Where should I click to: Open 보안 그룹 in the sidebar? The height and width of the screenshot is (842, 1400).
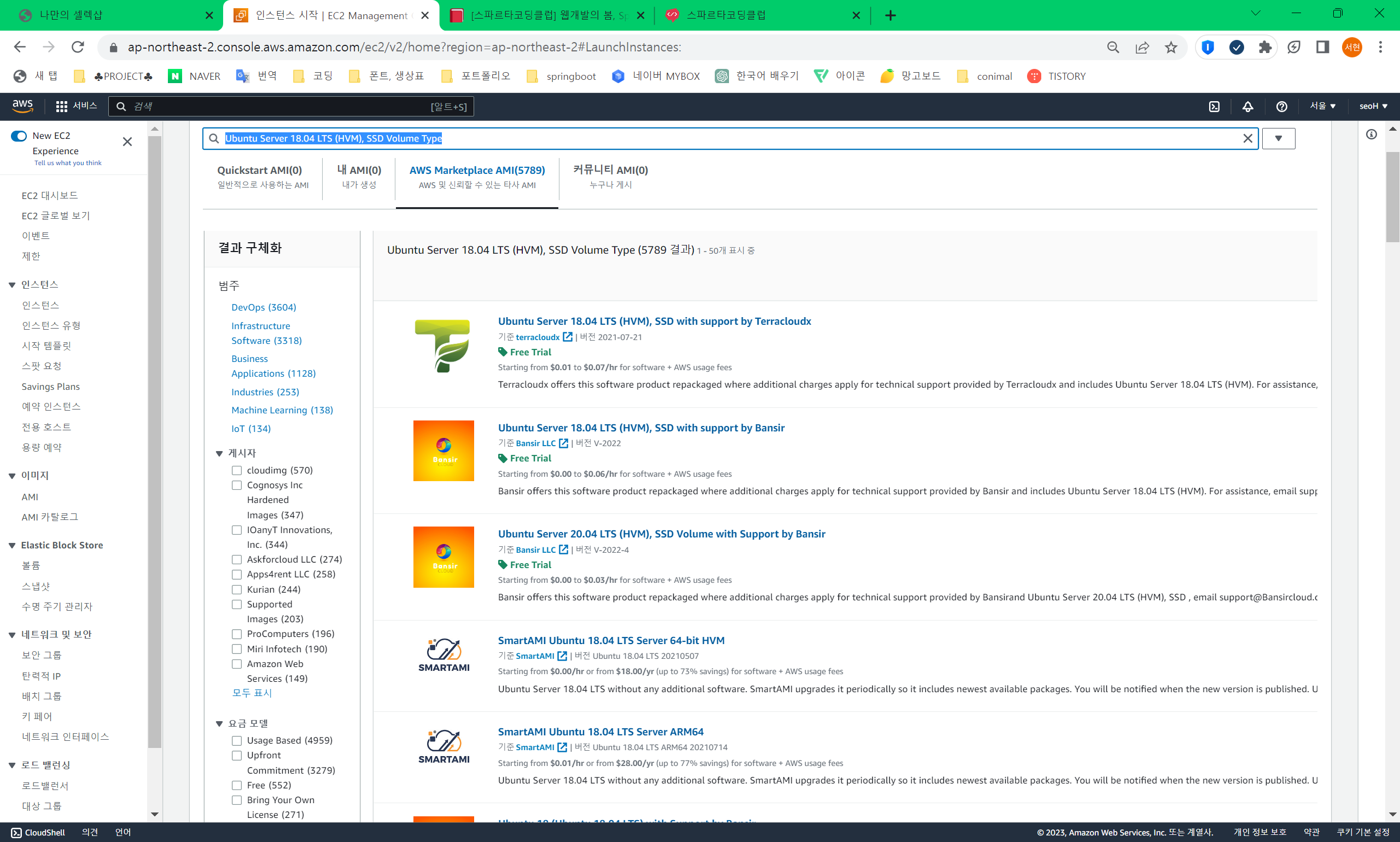click(42, 656)
